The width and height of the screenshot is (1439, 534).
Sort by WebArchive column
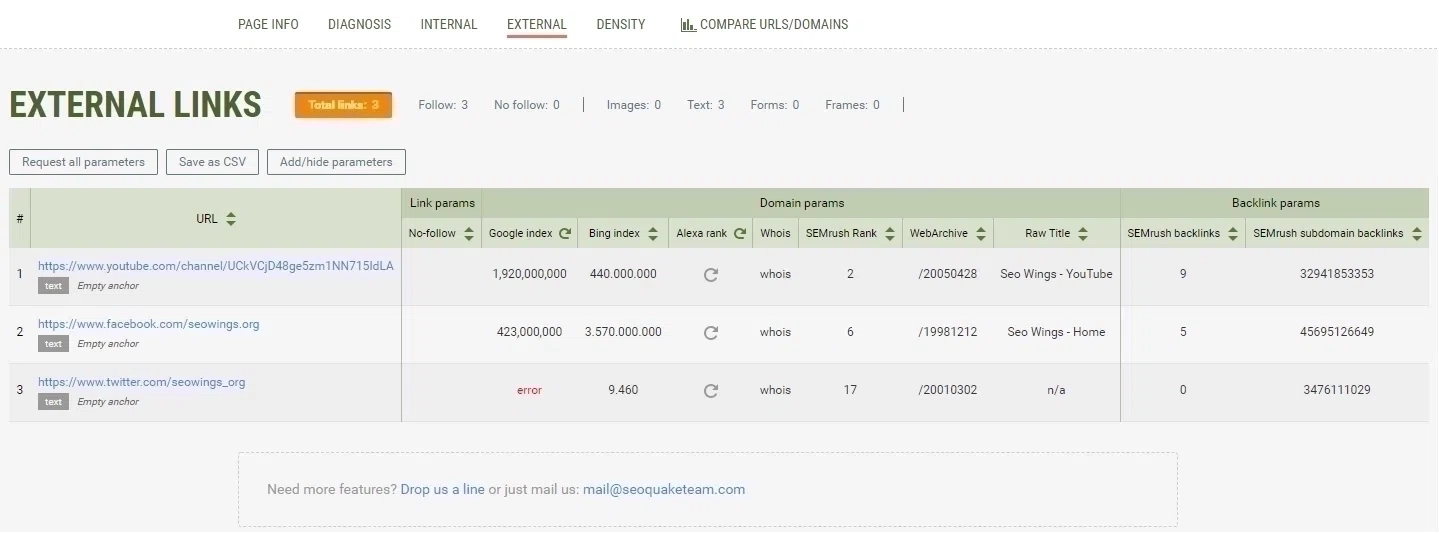981,234
